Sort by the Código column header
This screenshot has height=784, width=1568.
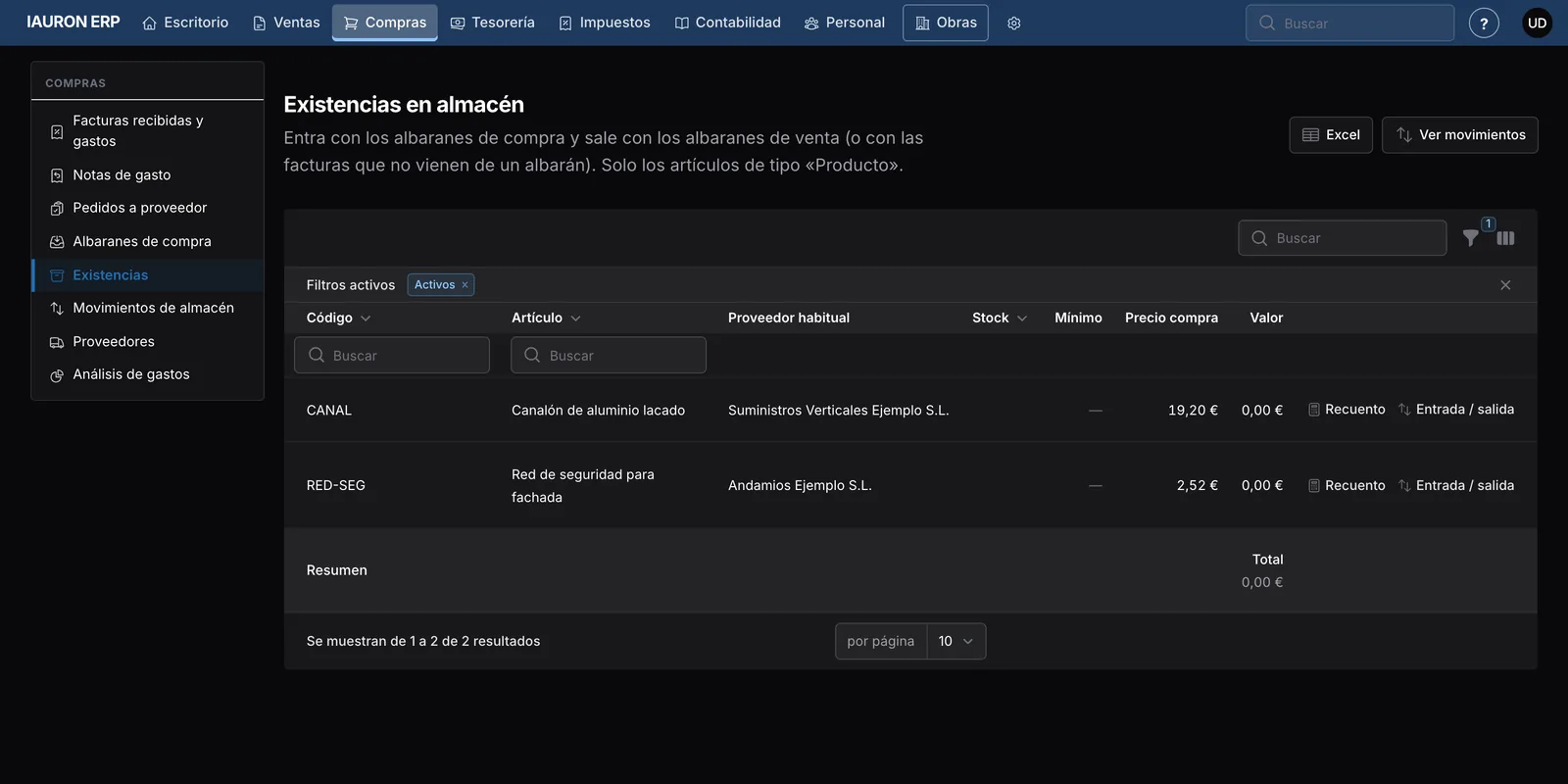(338, 318)
